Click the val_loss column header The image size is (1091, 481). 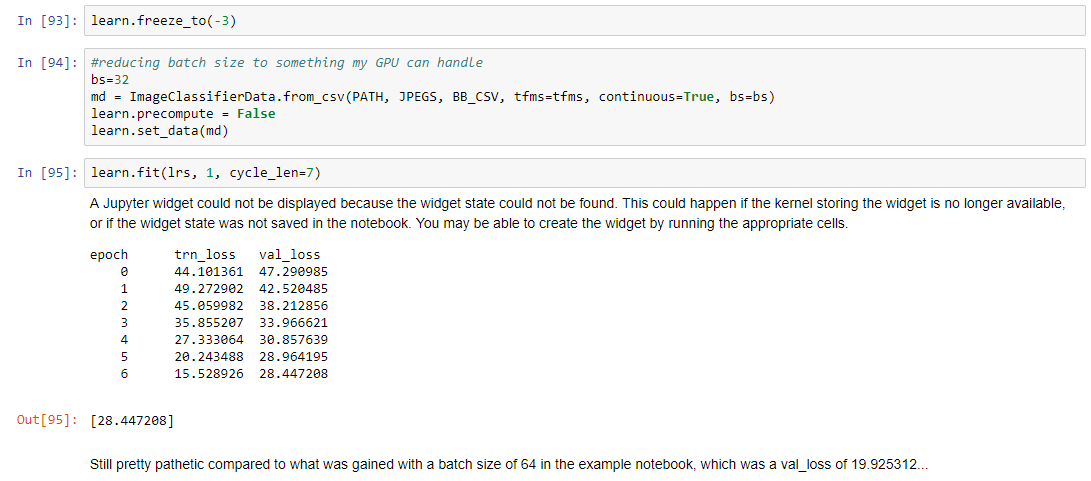[289, 255]
